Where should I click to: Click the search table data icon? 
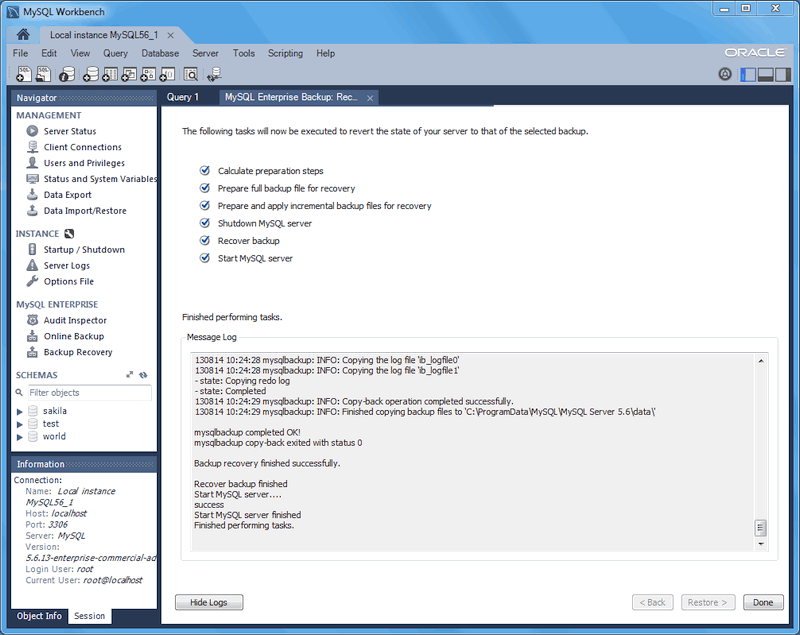191,74
